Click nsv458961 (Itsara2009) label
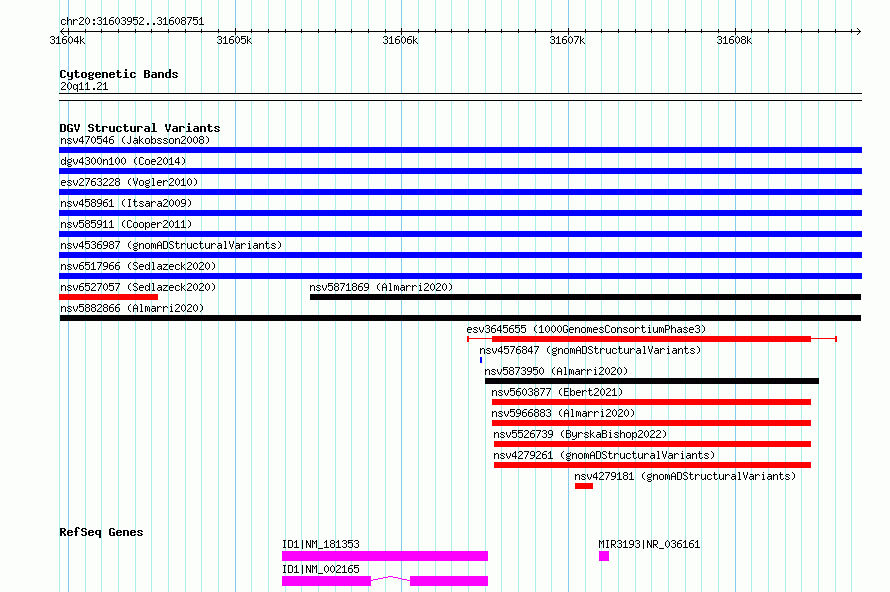Screen dimensions: 890x592 pos(126,203)
